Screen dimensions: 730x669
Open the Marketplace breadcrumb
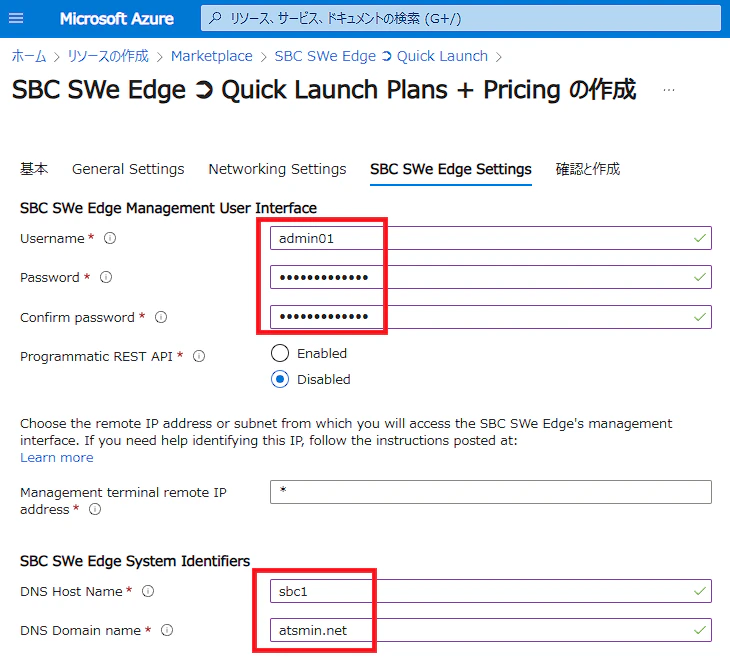point(212,56)
